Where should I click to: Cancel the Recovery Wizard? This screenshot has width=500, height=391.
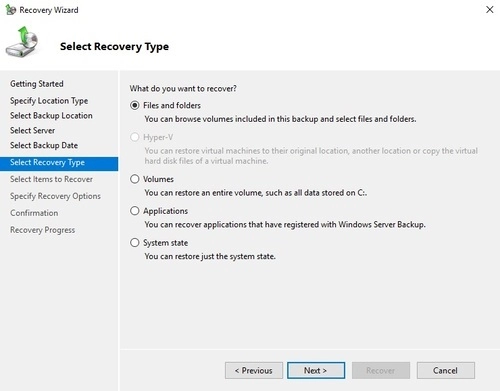pos(446,370)
